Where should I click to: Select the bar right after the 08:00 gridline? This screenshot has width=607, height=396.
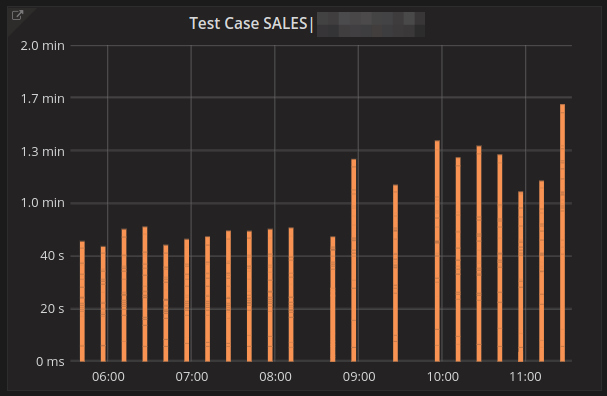291,295
